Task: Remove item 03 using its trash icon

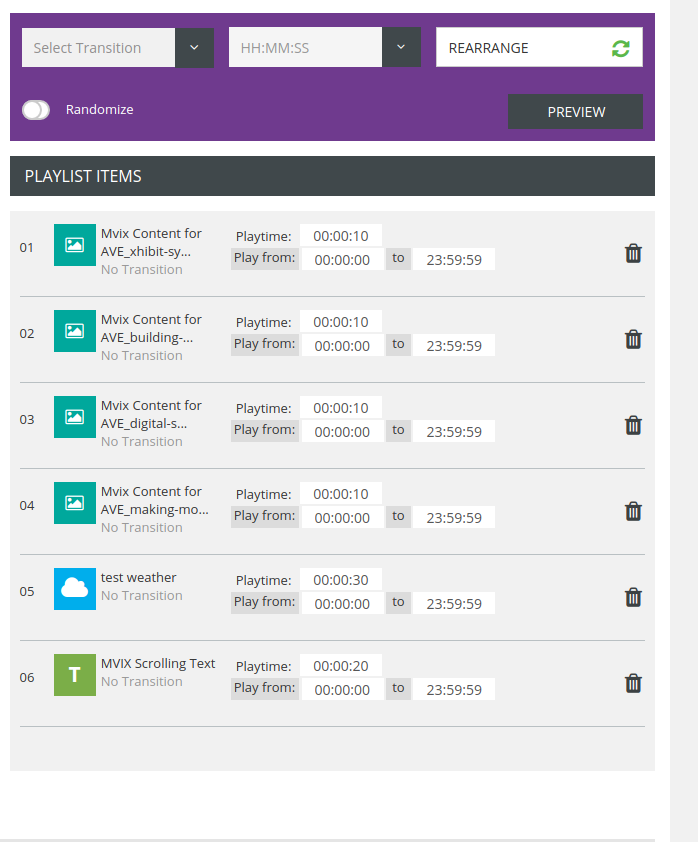Action: pyautogui.click(x=633, y=425)
